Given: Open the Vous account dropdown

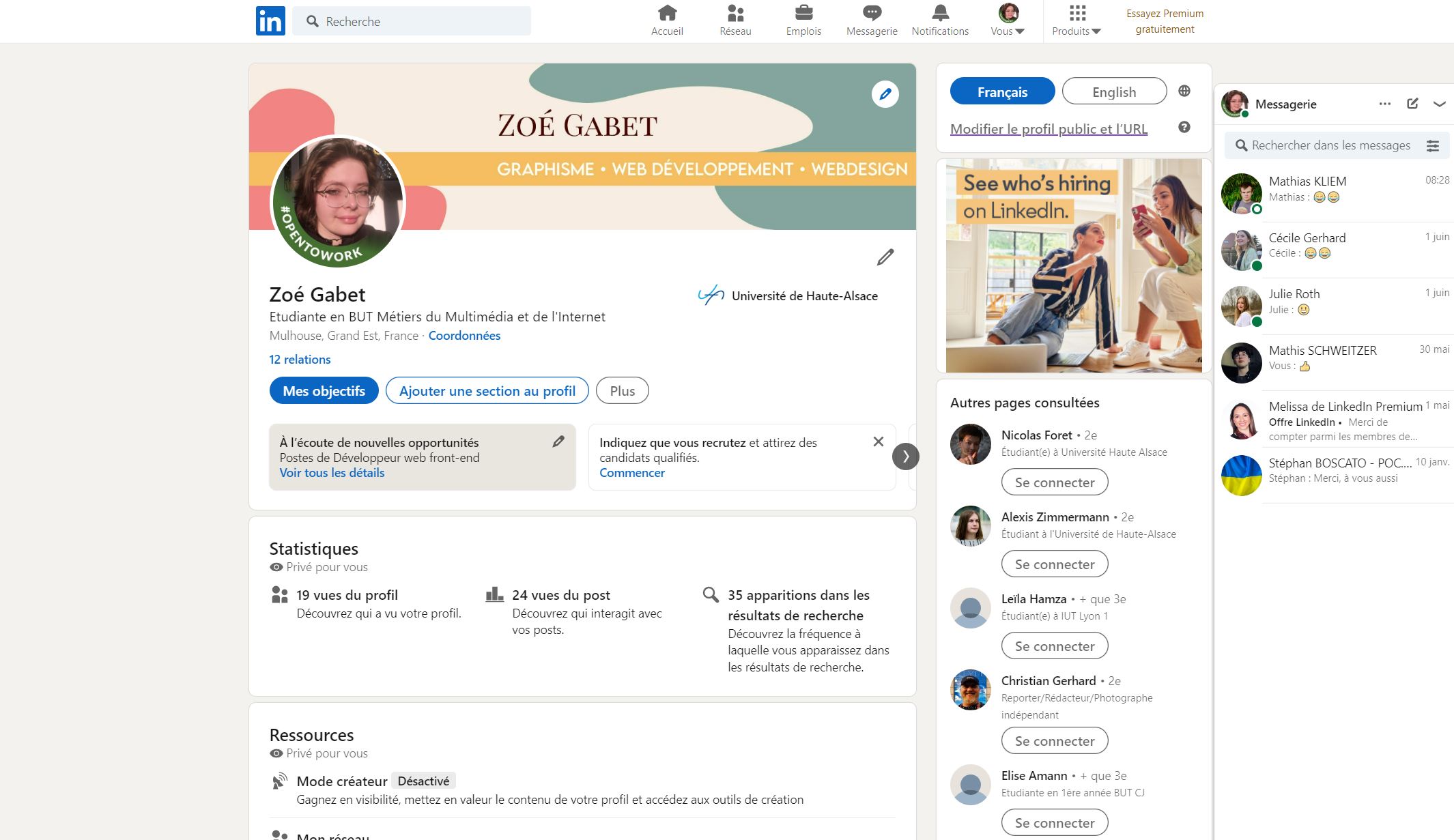Looking at the screenshot, I should click(x=1006, y=19).
